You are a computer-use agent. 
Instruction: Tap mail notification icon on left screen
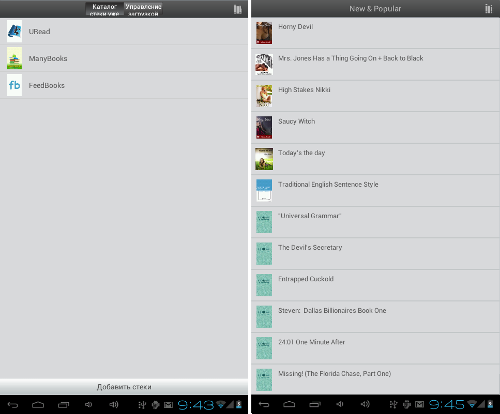[x=169, y=405]
